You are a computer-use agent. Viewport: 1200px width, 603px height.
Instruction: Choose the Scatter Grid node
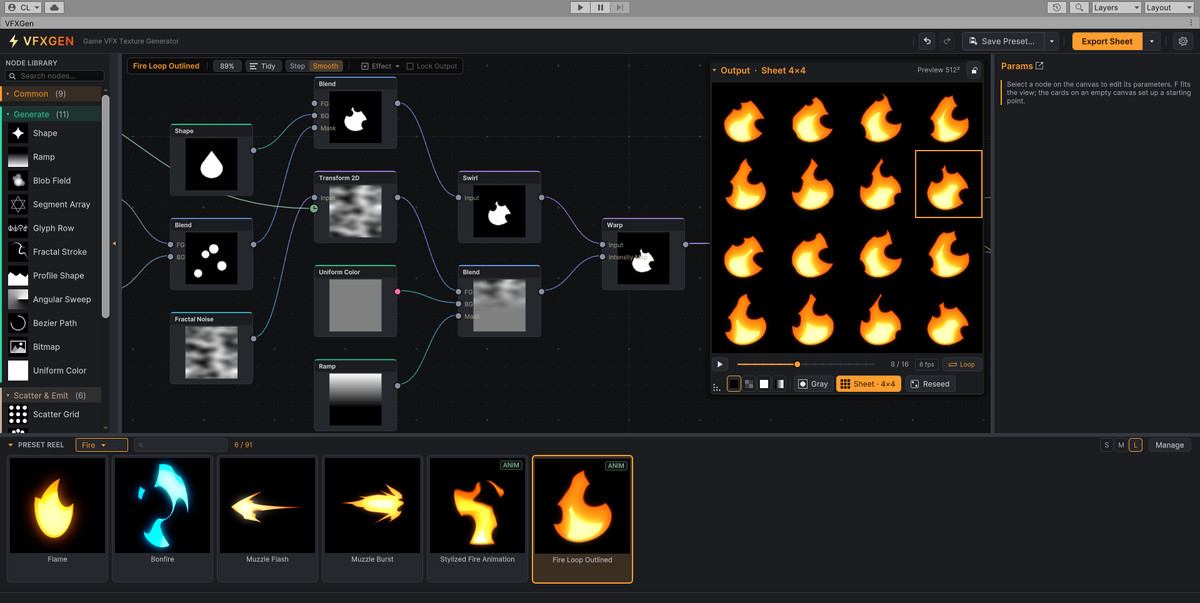coord(52,414)
